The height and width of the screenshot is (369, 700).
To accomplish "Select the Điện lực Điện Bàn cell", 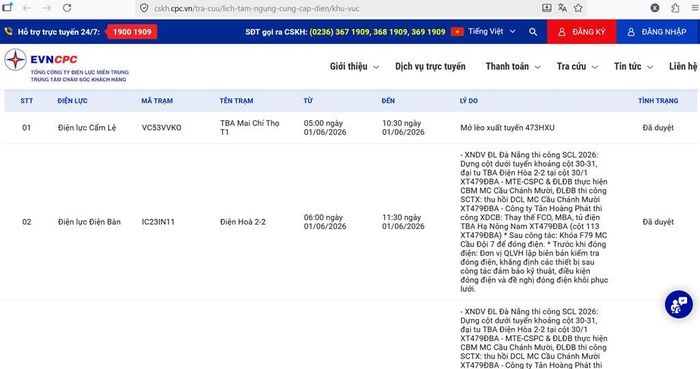I will click(89, 222).
